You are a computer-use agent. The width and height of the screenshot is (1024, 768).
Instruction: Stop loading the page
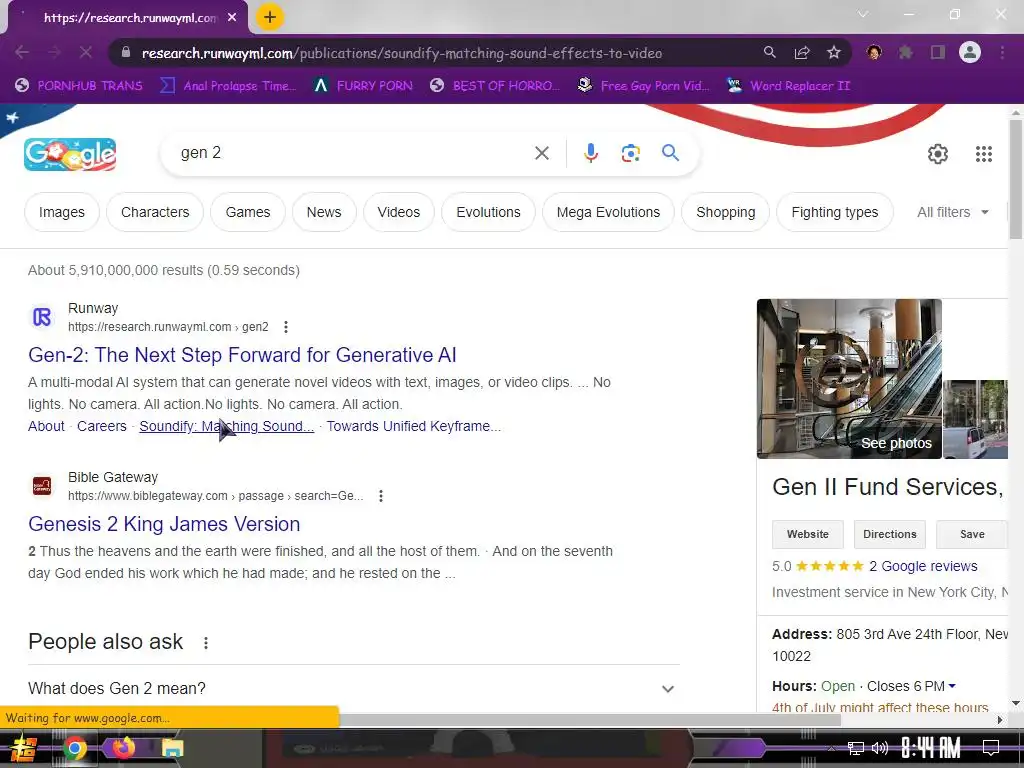click(x=86, y=52)
